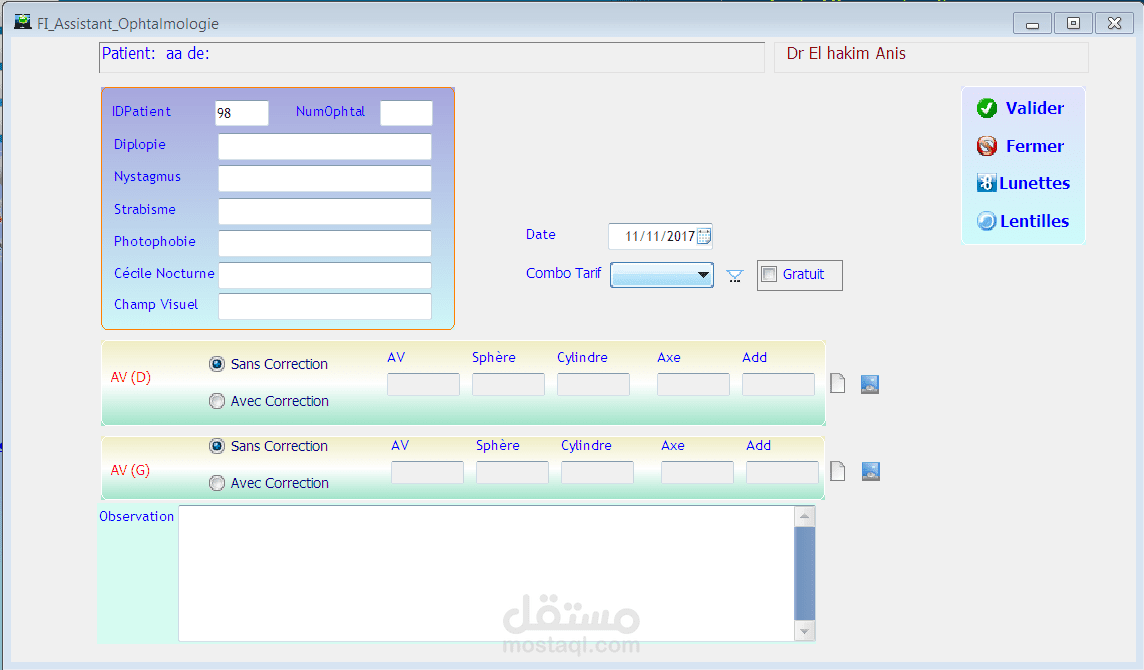Click the Observation scrollbar thumb
Screen dimensions: 1144x670
805,573
